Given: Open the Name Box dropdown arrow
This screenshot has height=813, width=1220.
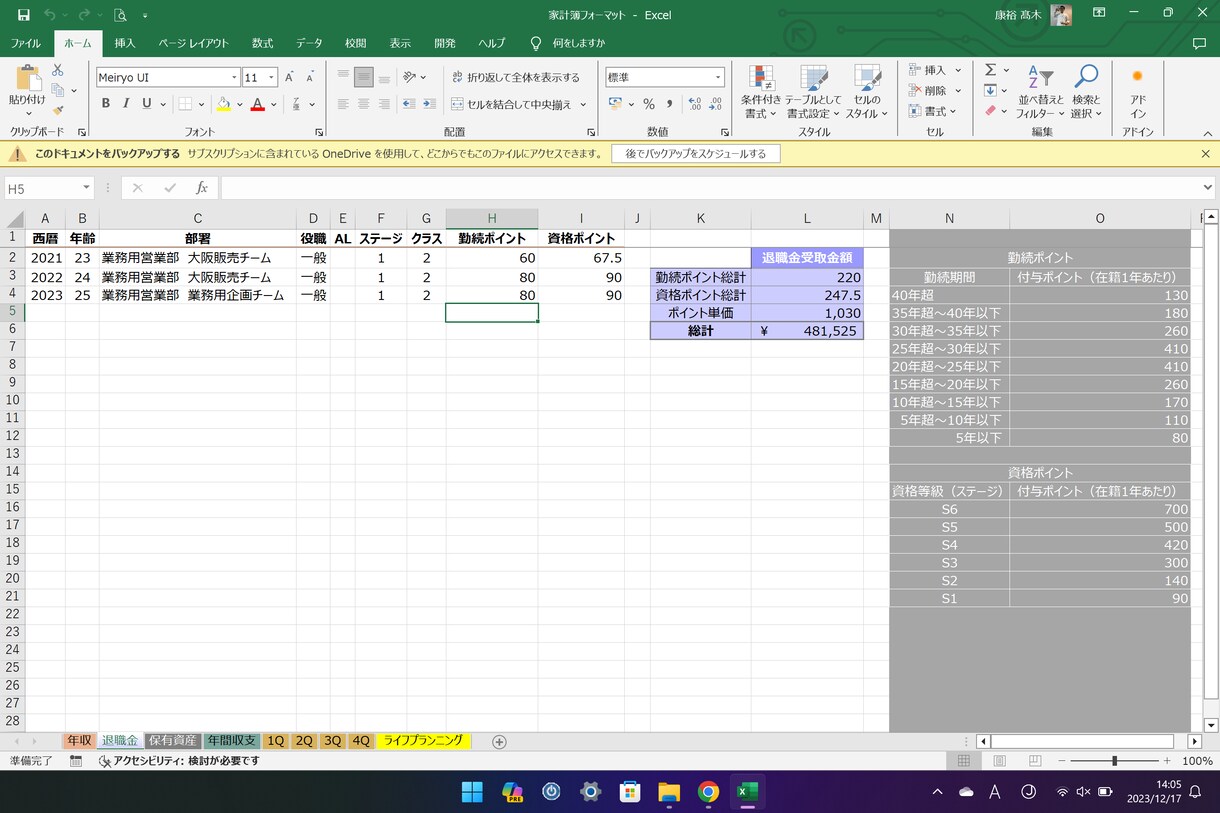Looking at the screenshot, I should pyautogui.click(x=86, y=188).
